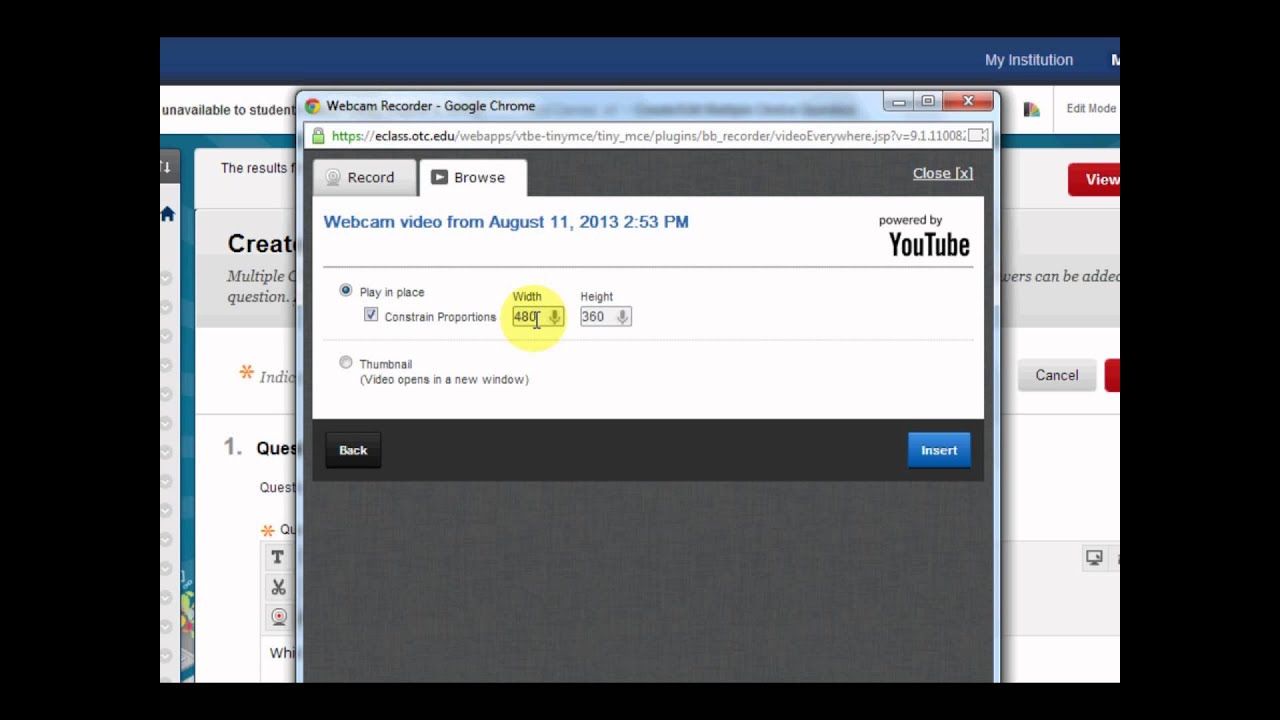Click the Close [x] link
Screen dimensions: 1280x720
pos(942,173)
